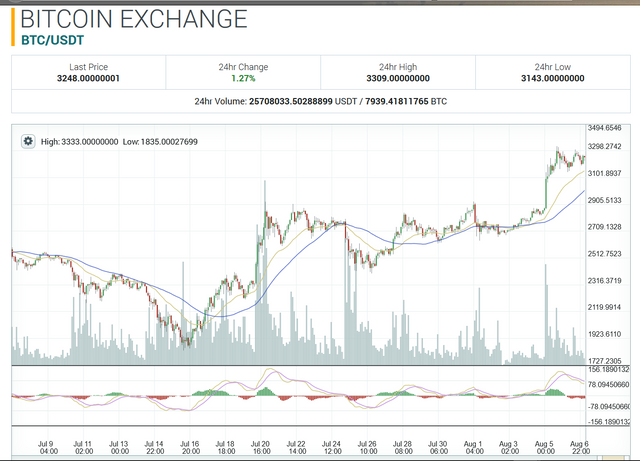Viewport: 640px width, 461px height.
Task: Click the chart Low: 1835.00027699 readout
Action: click(160, 142)
